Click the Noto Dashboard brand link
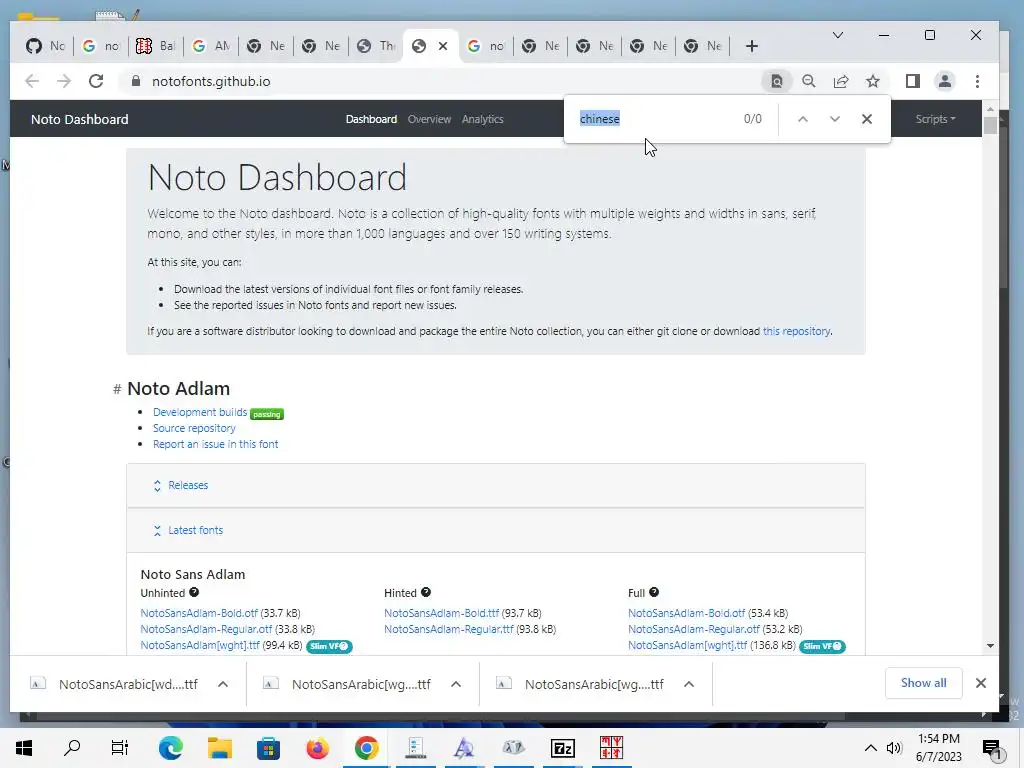1024x768 pixels. (x=80, y=120)
